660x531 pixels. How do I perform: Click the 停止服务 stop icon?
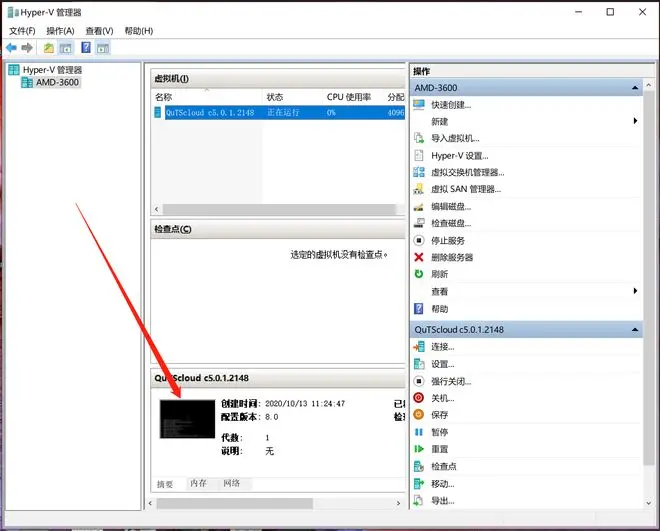[419, 240]
